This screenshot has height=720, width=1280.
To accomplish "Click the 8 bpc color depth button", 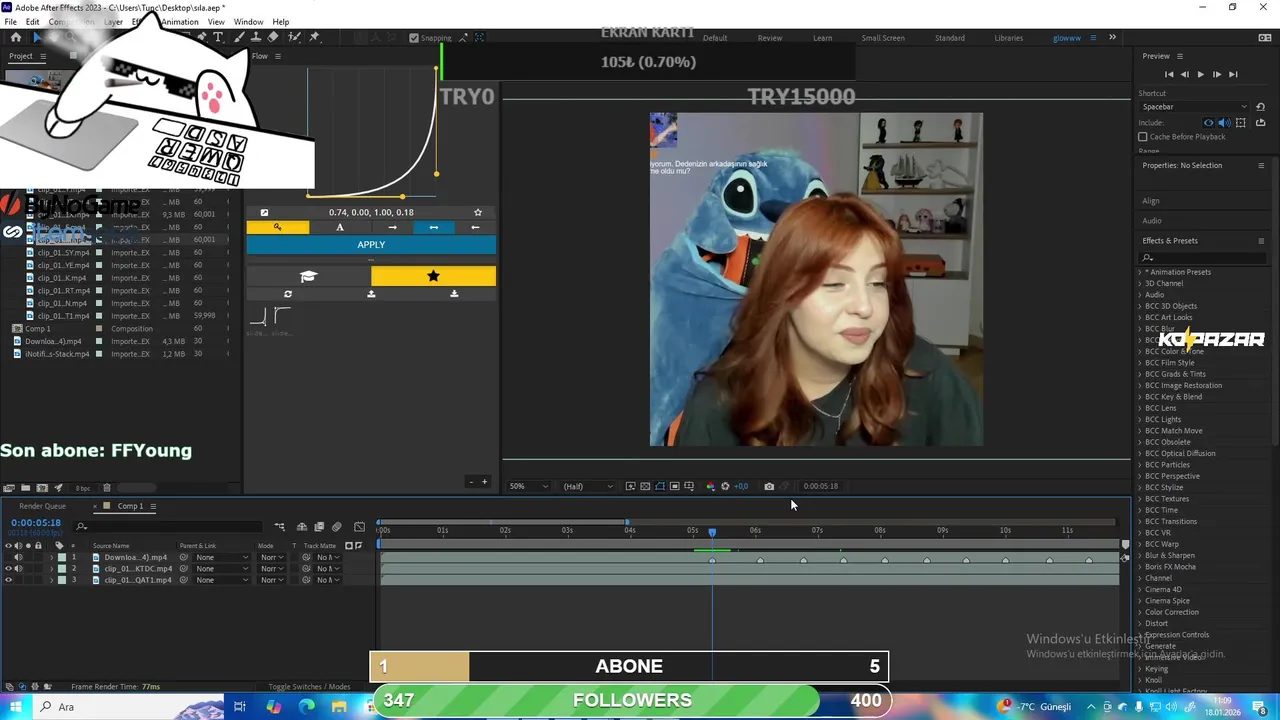I will point(82,488).
